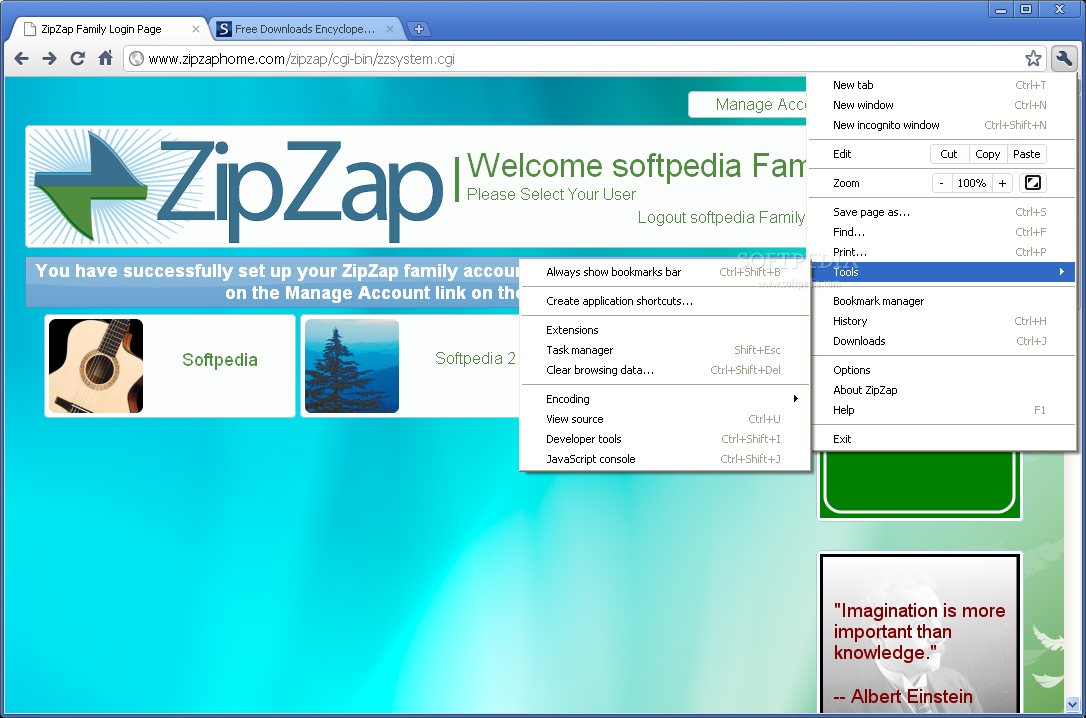Click the Softpedia user name link
This screenshot has width=1086, height=718.
point(220,360)
